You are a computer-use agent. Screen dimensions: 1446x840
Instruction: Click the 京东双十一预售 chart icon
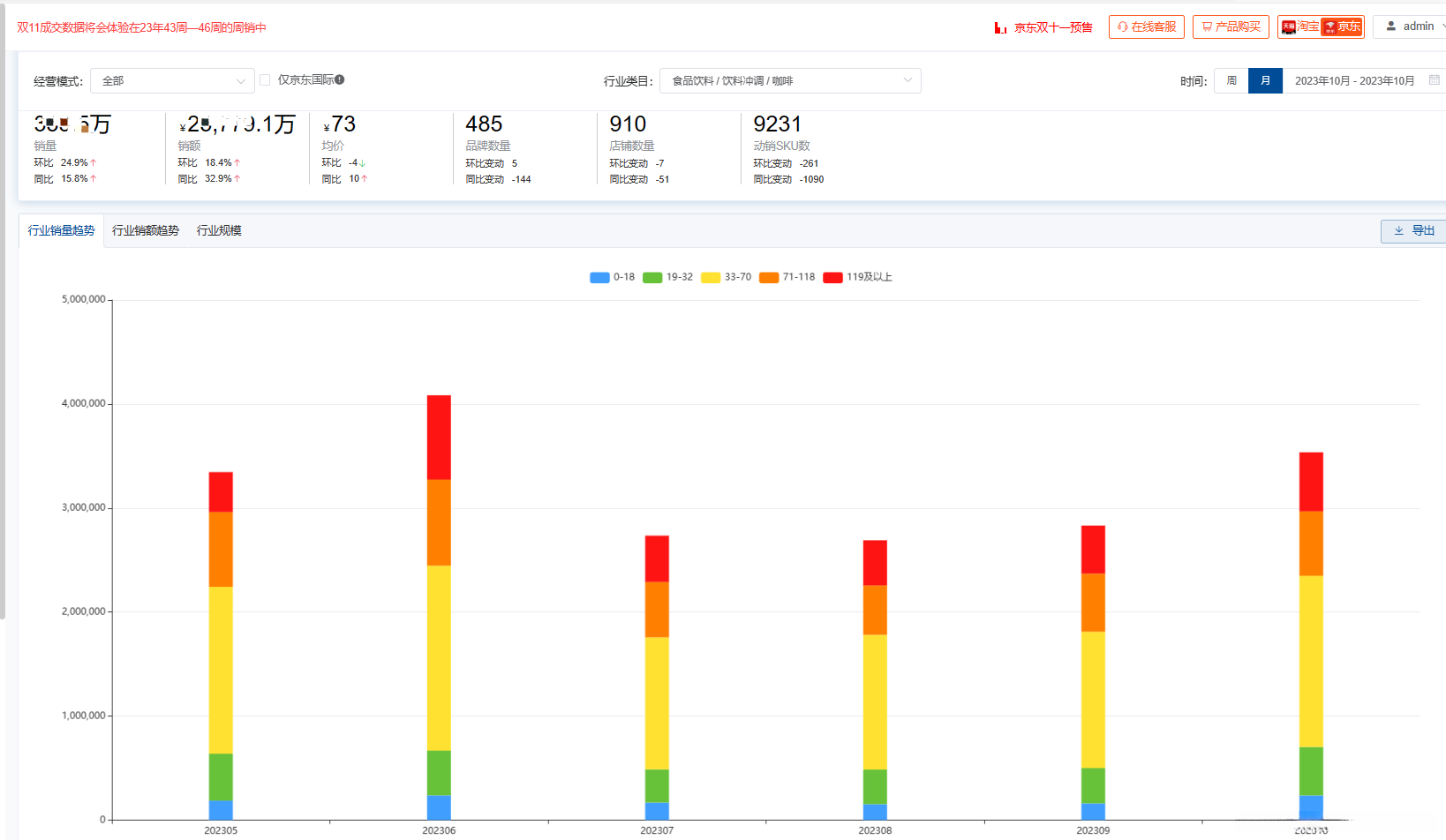point(1000,28)
